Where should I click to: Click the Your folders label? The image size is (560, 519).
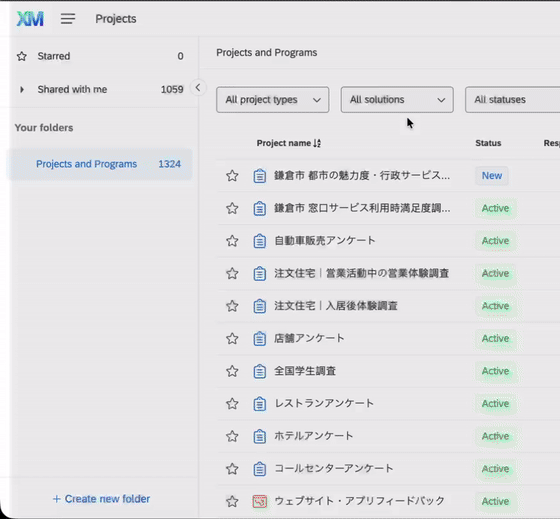(44, 128)
